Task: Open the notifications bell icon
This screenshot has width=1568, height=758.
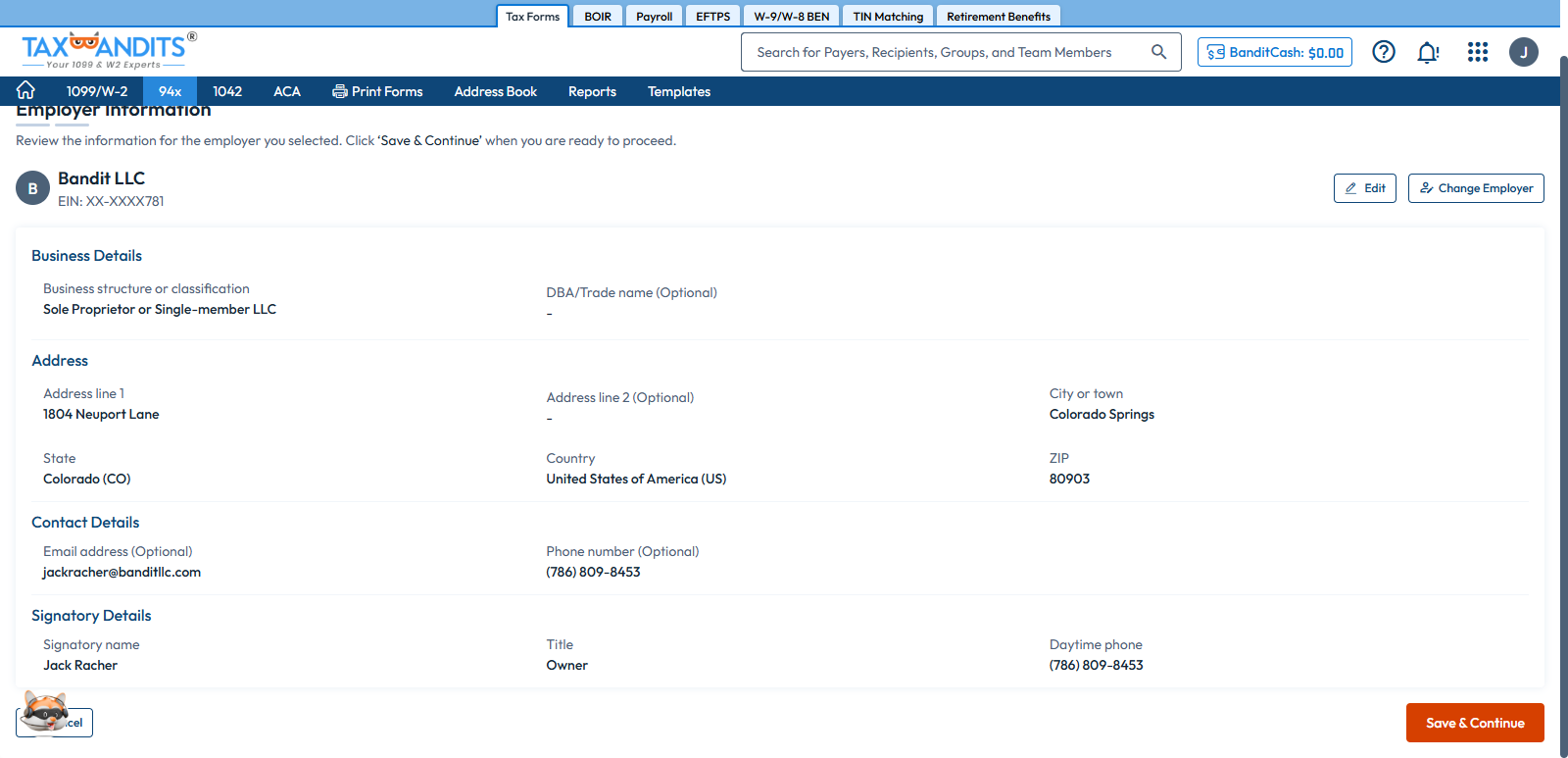Action: pos(1428,52)
